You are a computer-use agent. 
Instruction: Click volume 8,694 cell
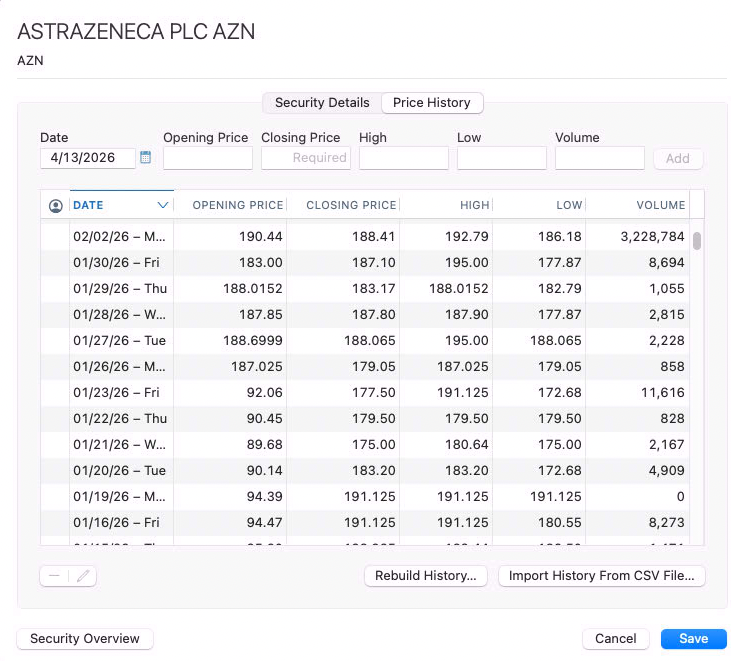[x=667, y=263]
